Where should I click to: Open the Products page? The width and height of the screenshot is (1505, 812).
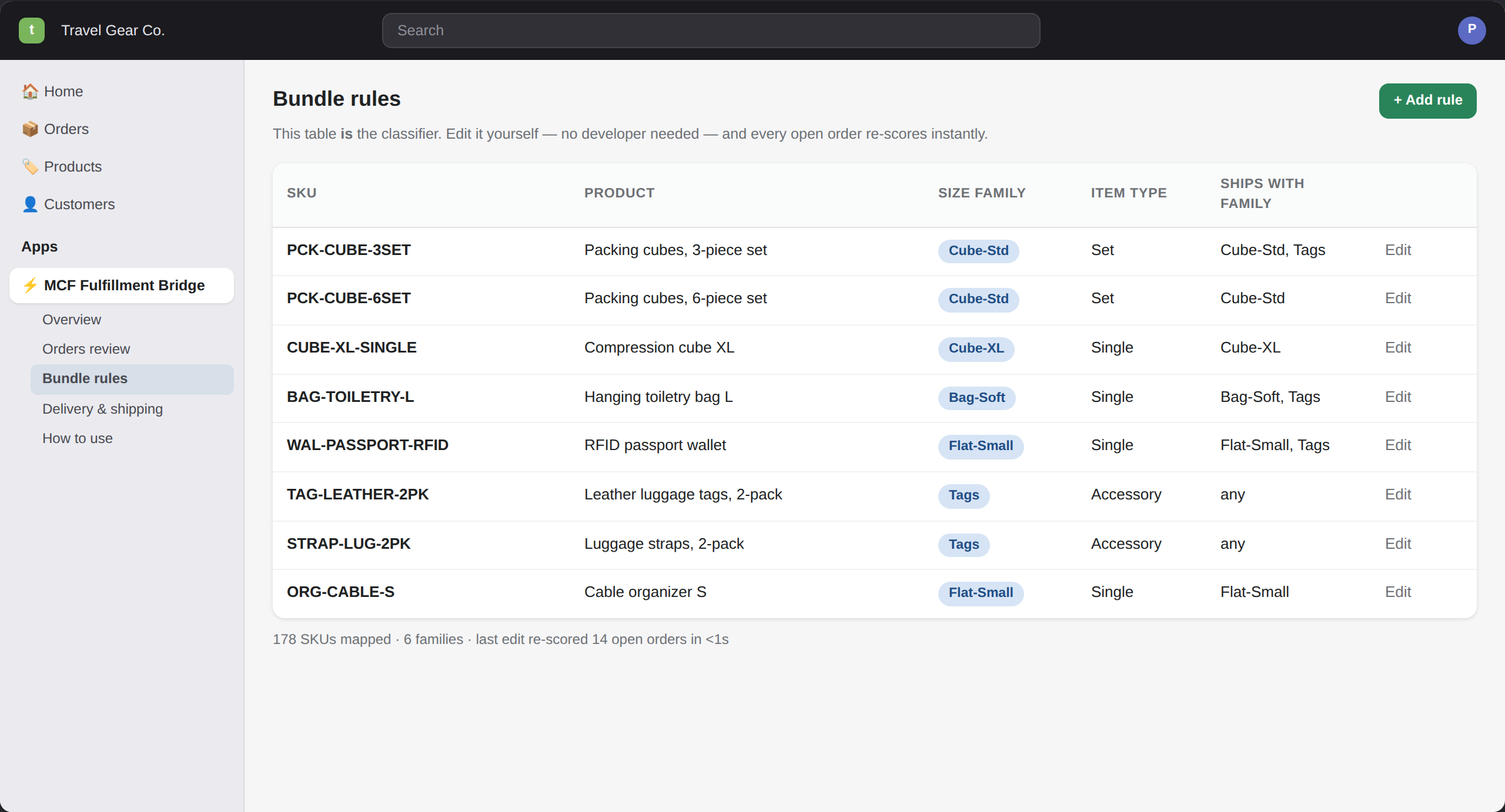[x=122, y=167]
